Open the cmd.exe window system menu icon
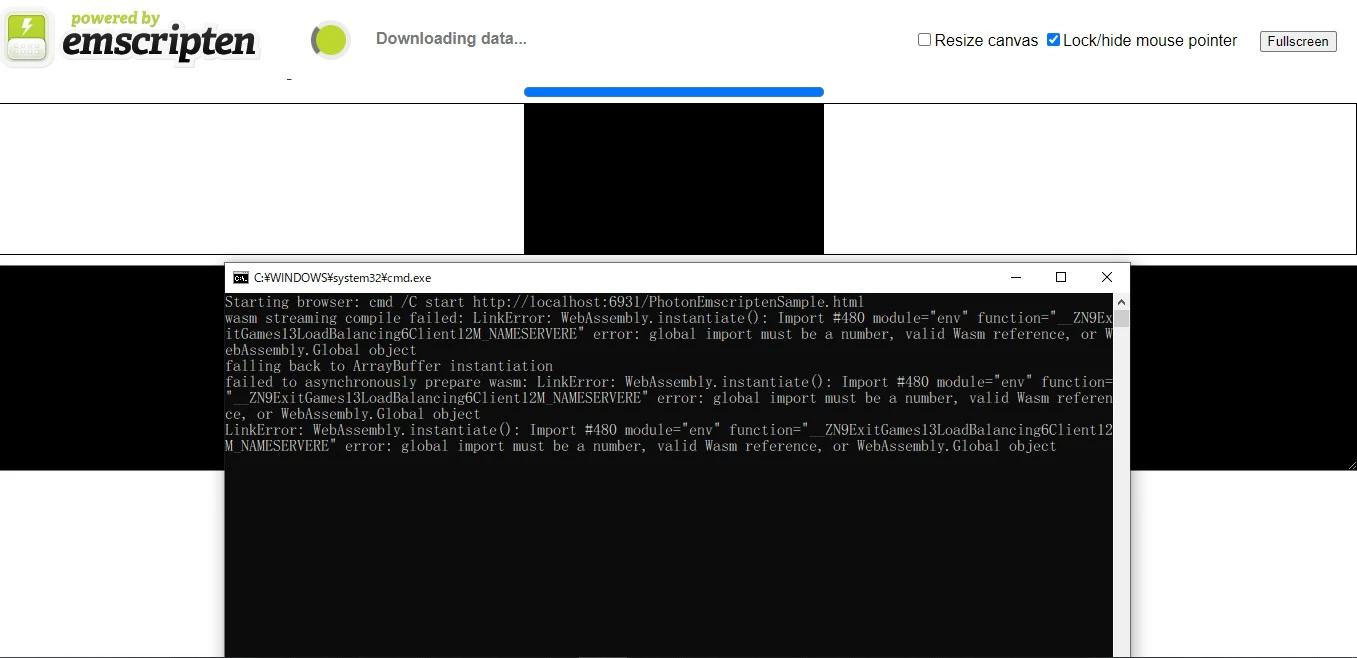The image size is (1357, 658). pyautogui.click(x=241, y=277)
